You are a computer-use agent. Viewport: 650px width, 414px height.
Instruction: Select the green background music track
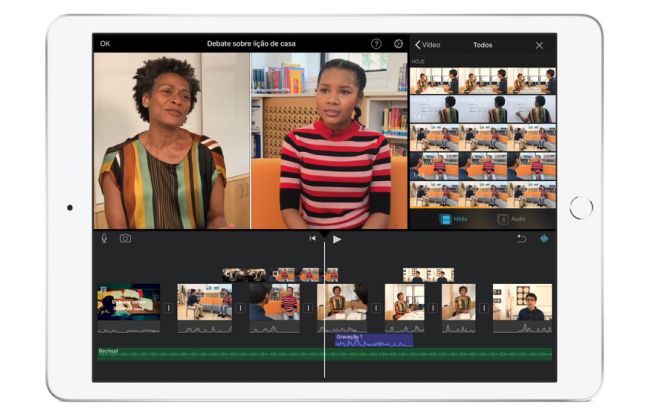pyautogui.click(x=325, y=354)
